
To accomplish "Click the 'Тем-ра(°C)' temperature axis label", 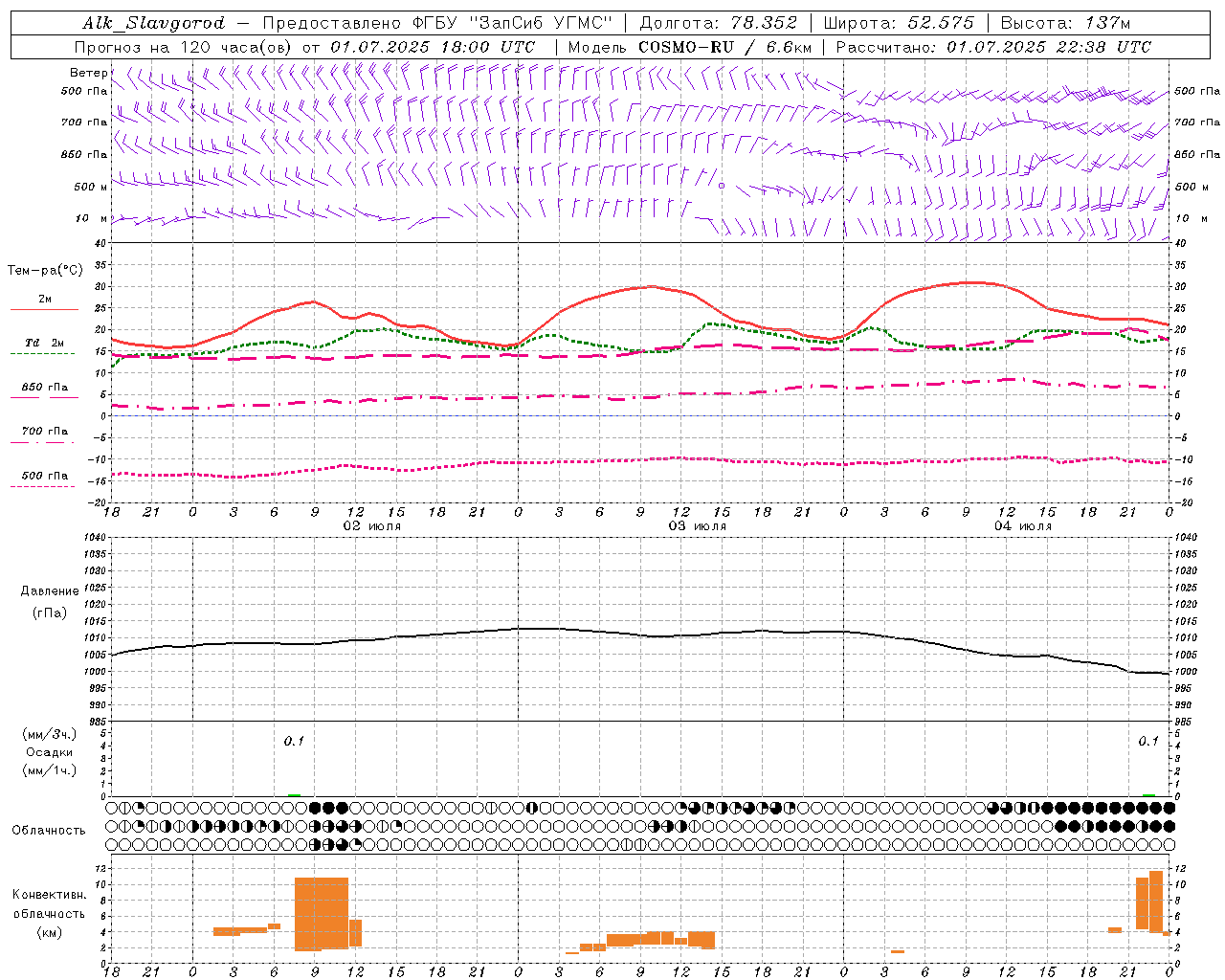I will pos(45,271).
